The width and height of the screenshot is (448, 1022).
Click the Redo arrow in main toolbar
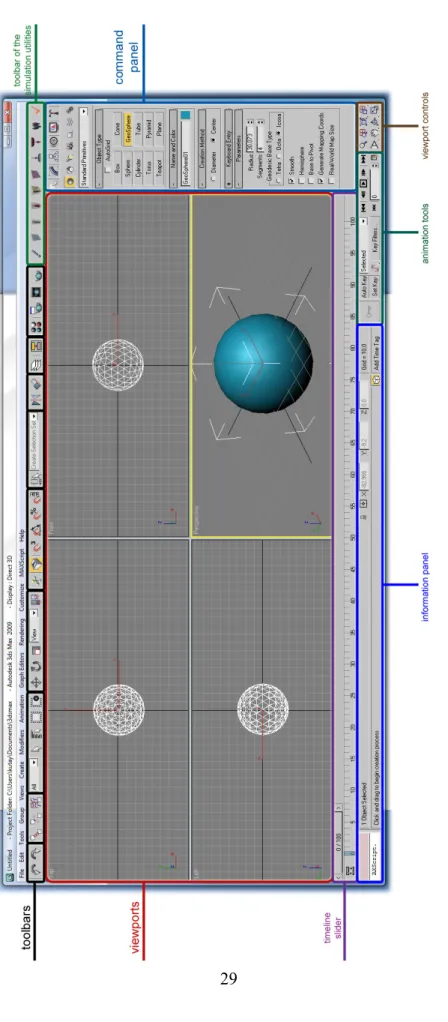[36, 853]
